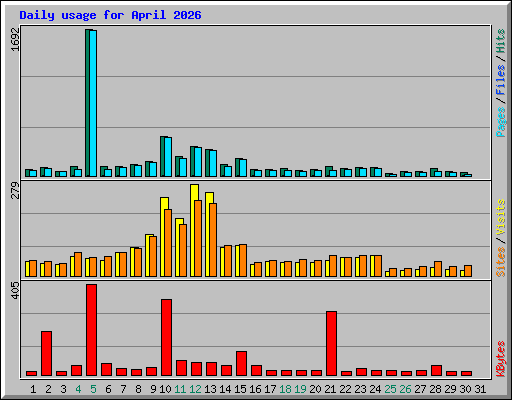Viewport: 512px width, 400px height.
Task: Click green weekend day 4 label
Action: pyautogui.click(x=78, y=389)
